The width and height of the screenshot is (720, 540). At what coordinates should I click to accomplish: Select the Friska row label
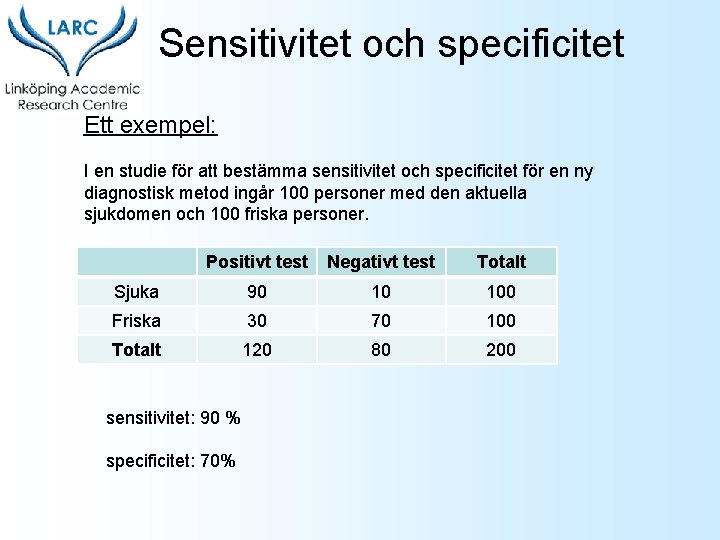click(x=136, y=321)
